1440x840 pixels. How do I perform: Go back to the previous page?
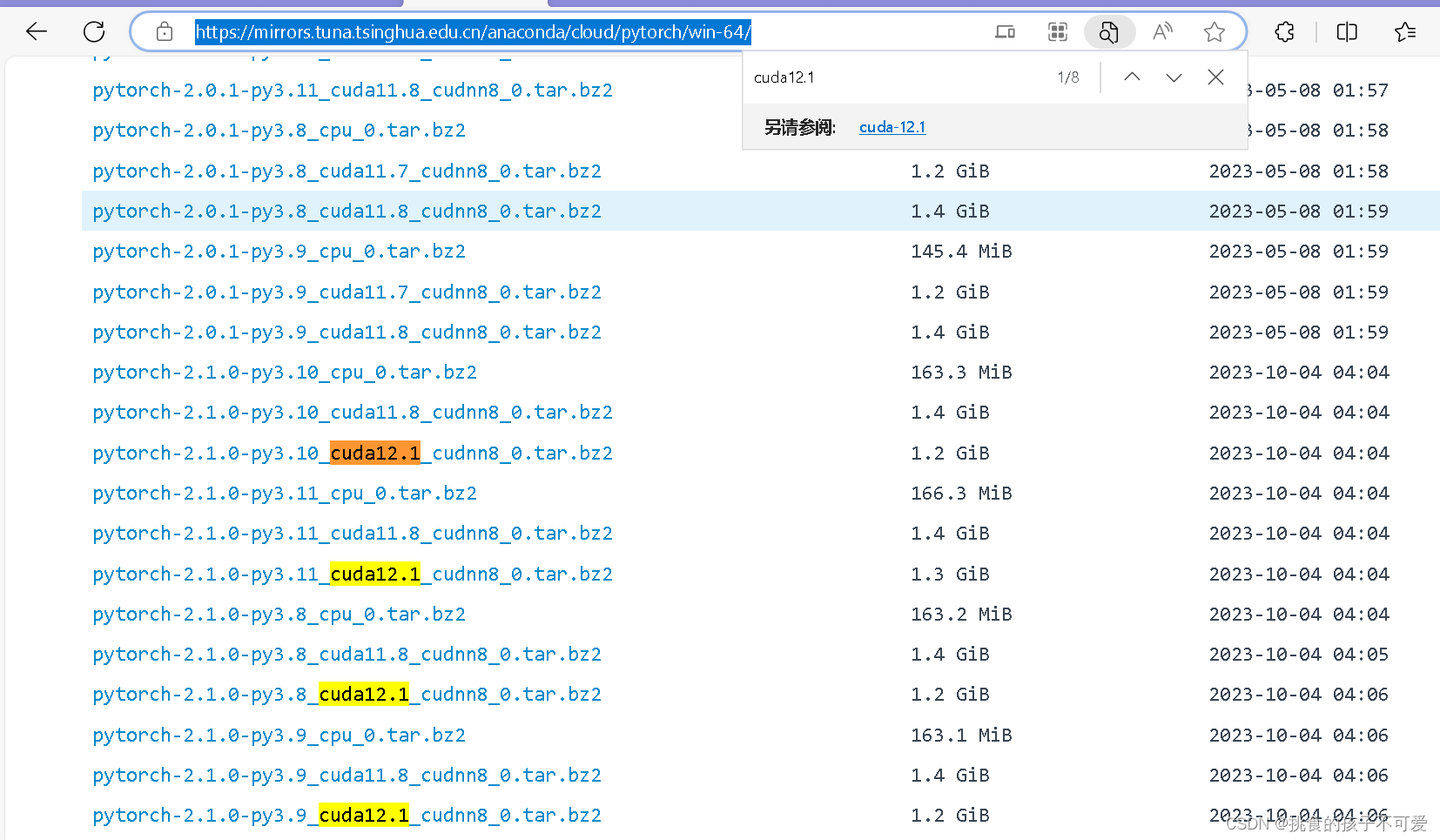pyautogui.click(x=37, y=32)
